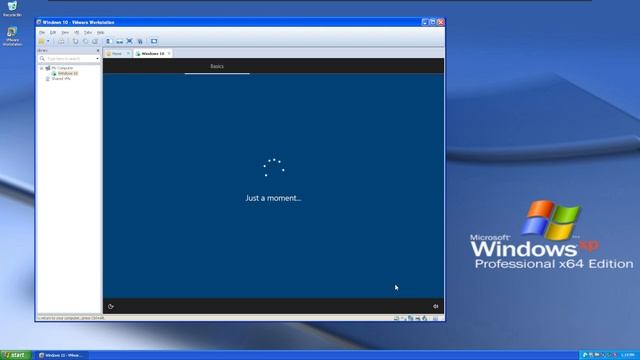Open the Edit menu
The image size is (640, 360).
53,32
